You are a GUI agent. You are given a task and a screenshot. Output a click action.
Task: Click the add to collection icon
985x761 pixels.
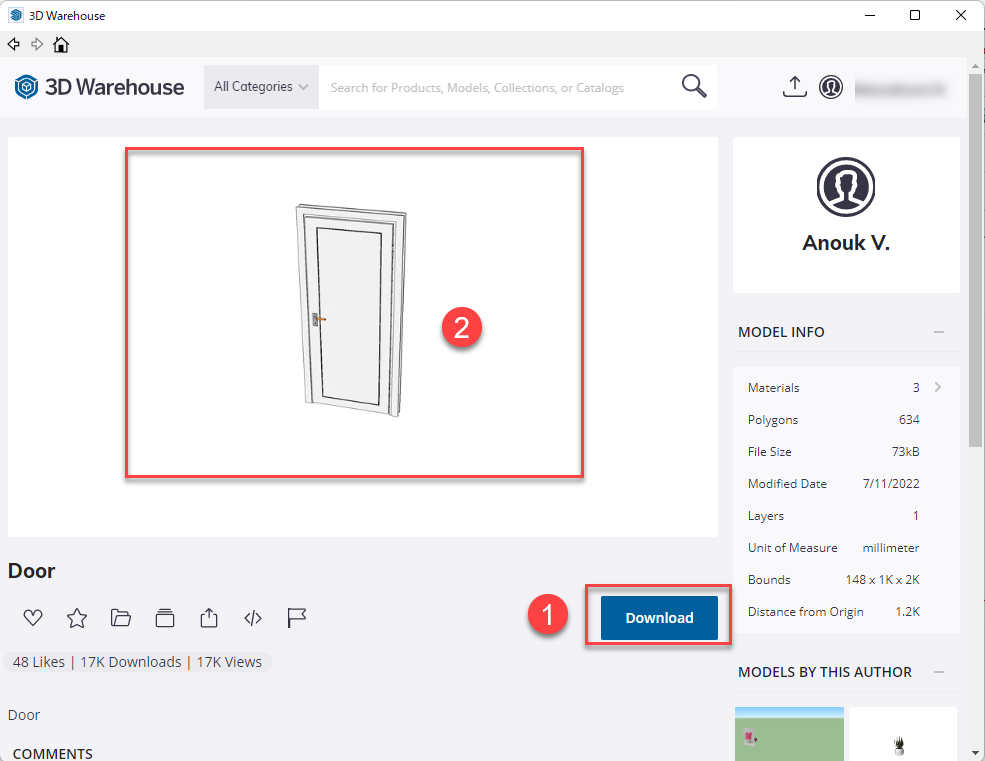click(x=165, y=618)
